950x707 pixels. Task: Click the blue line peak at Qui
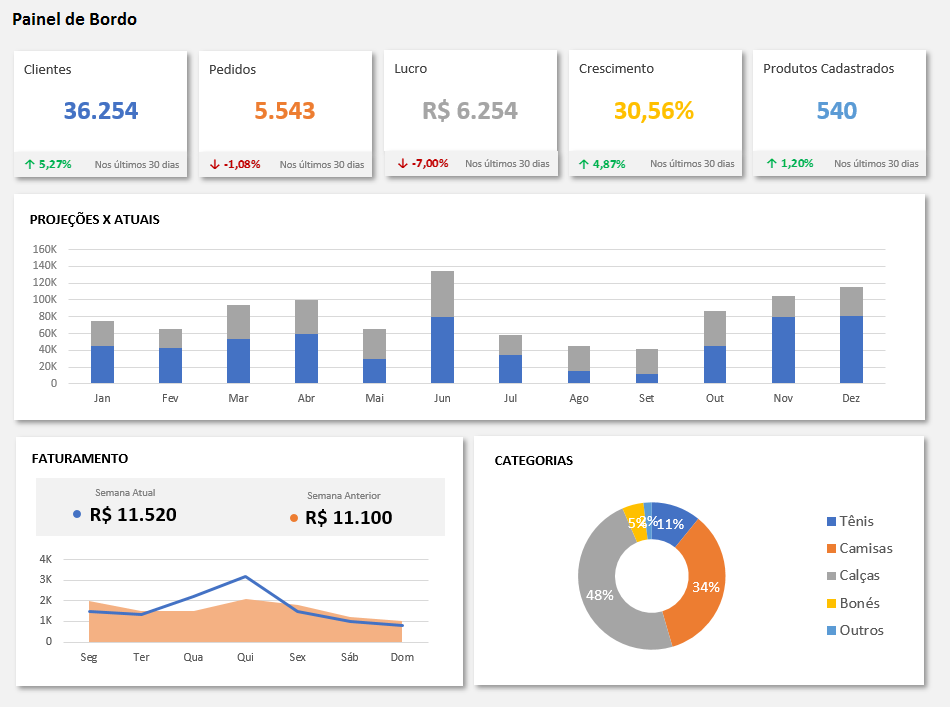click(245, 576)
